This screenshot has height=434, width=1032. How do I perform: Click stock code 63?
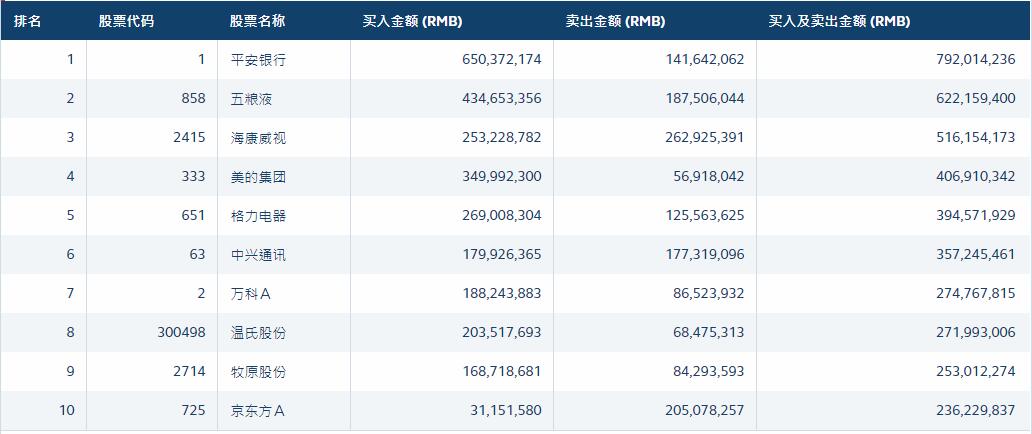pyautogui.click(x=197, y=254)
